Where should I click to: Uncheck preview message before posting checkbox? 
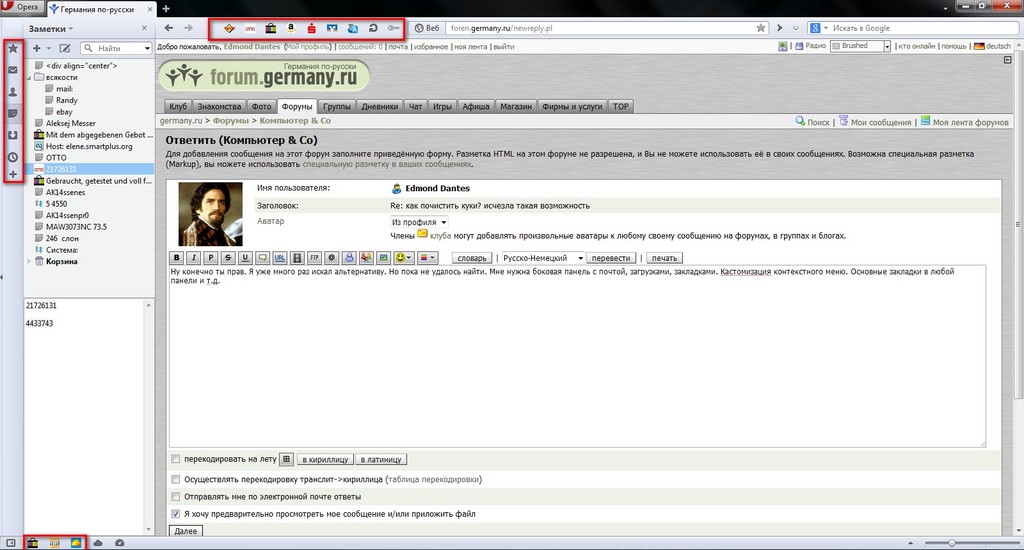[x=176, y=514]
